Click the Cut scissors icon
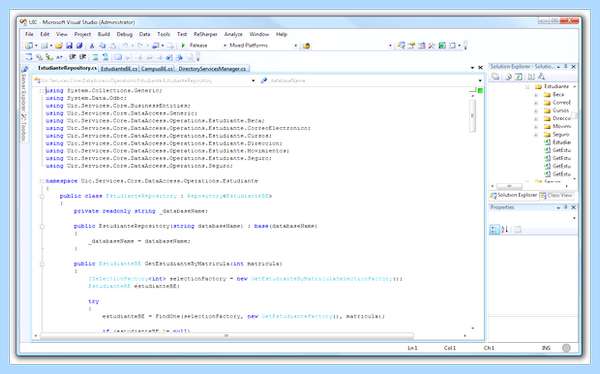Viewport: 600px width, 374px height. pyautogui.click(x=92, y=46)
